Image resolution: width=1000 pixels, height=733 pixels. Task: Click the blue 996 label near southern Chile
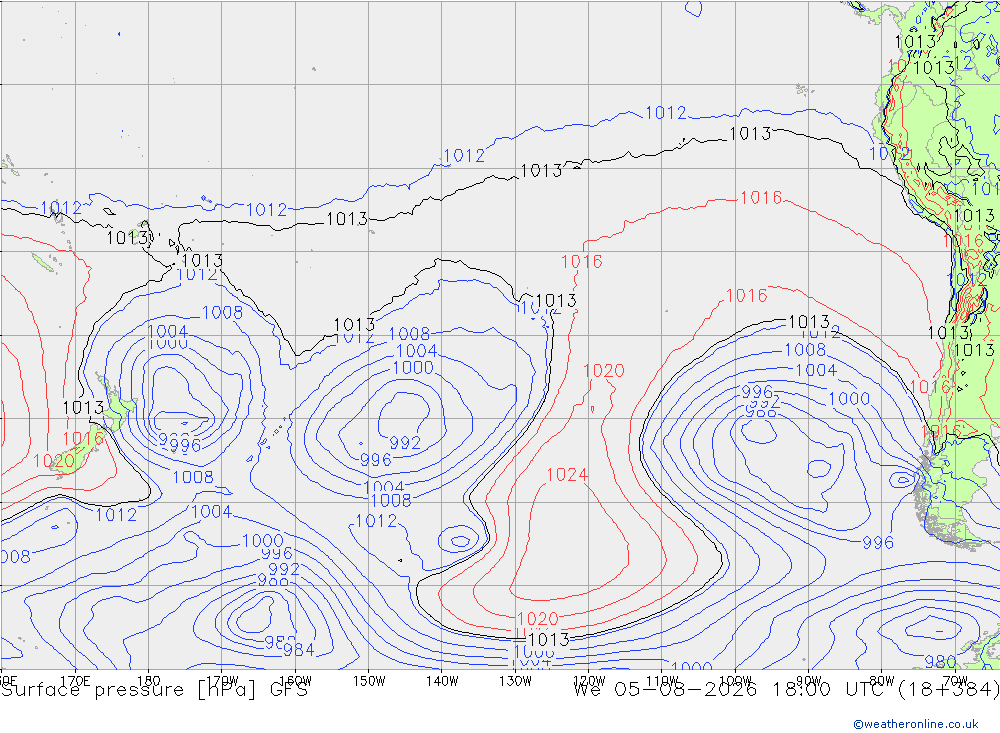click(878, 543)
